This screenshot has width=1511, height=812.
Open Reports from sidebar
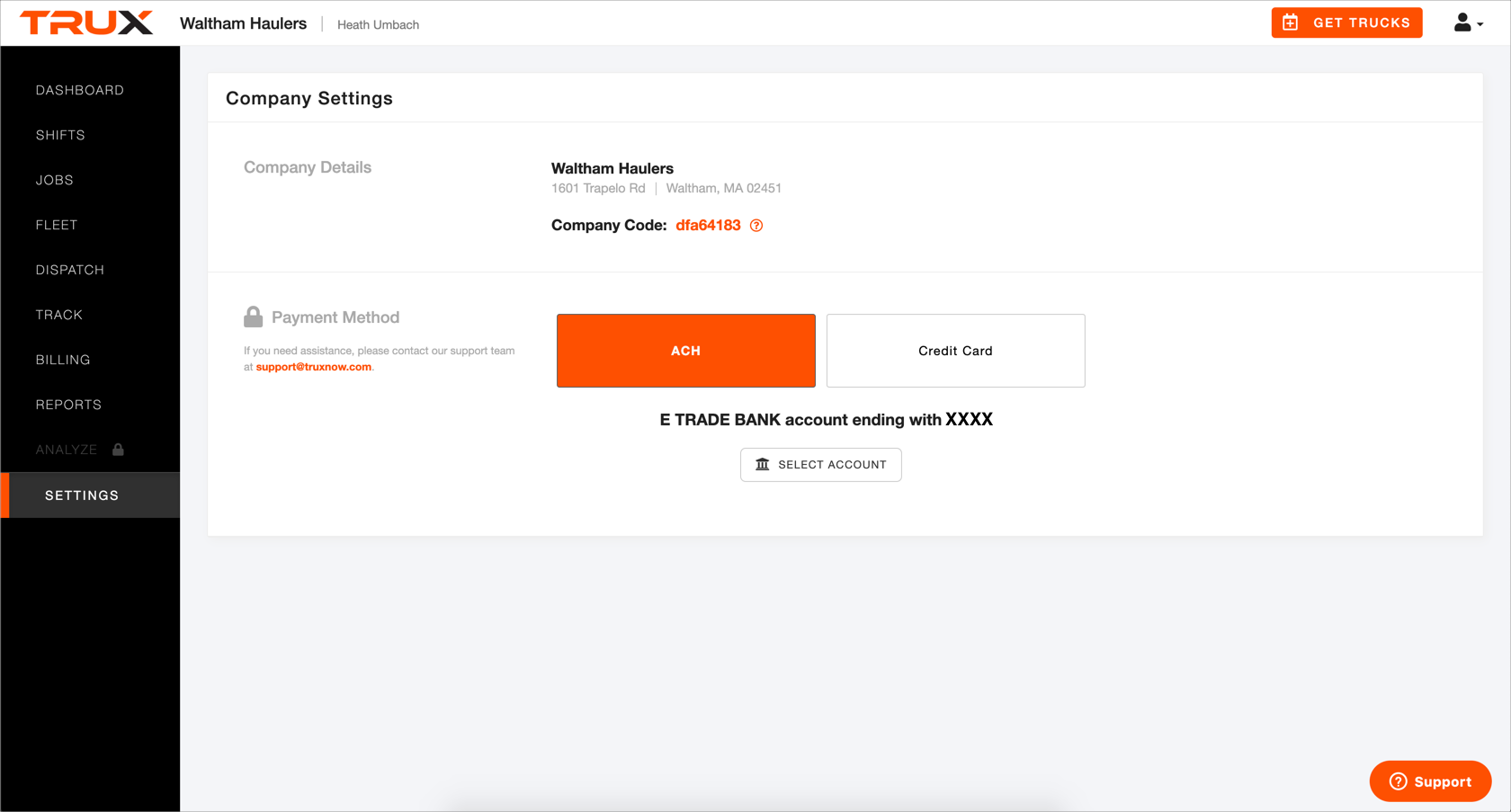click(68, 405)
